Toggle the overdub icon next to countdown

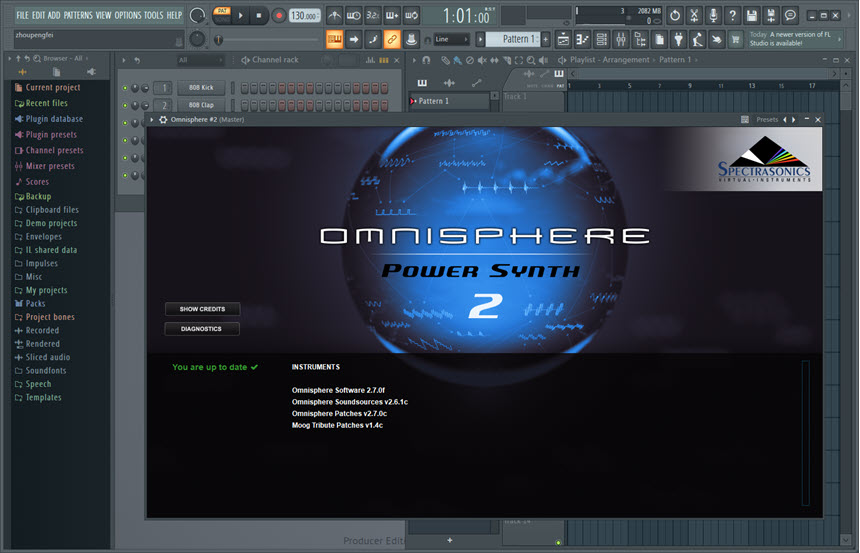(392, 15)
